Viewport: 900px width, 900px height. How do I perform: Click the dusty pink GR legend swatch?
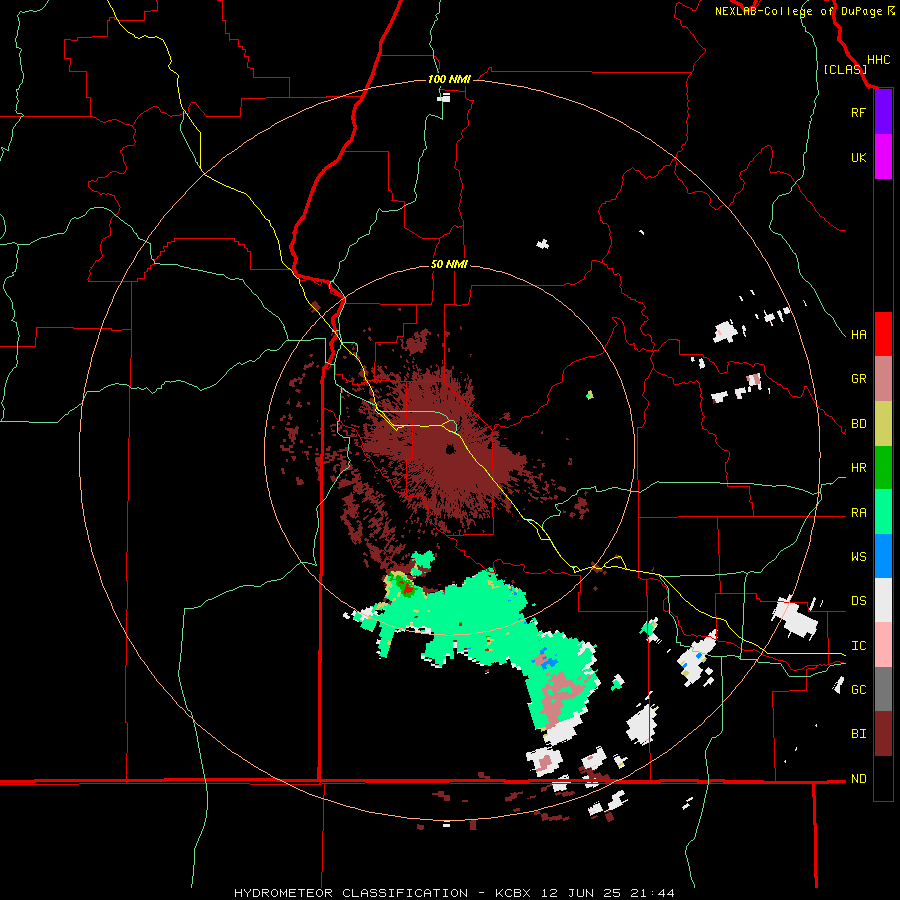tap(883, 379)
